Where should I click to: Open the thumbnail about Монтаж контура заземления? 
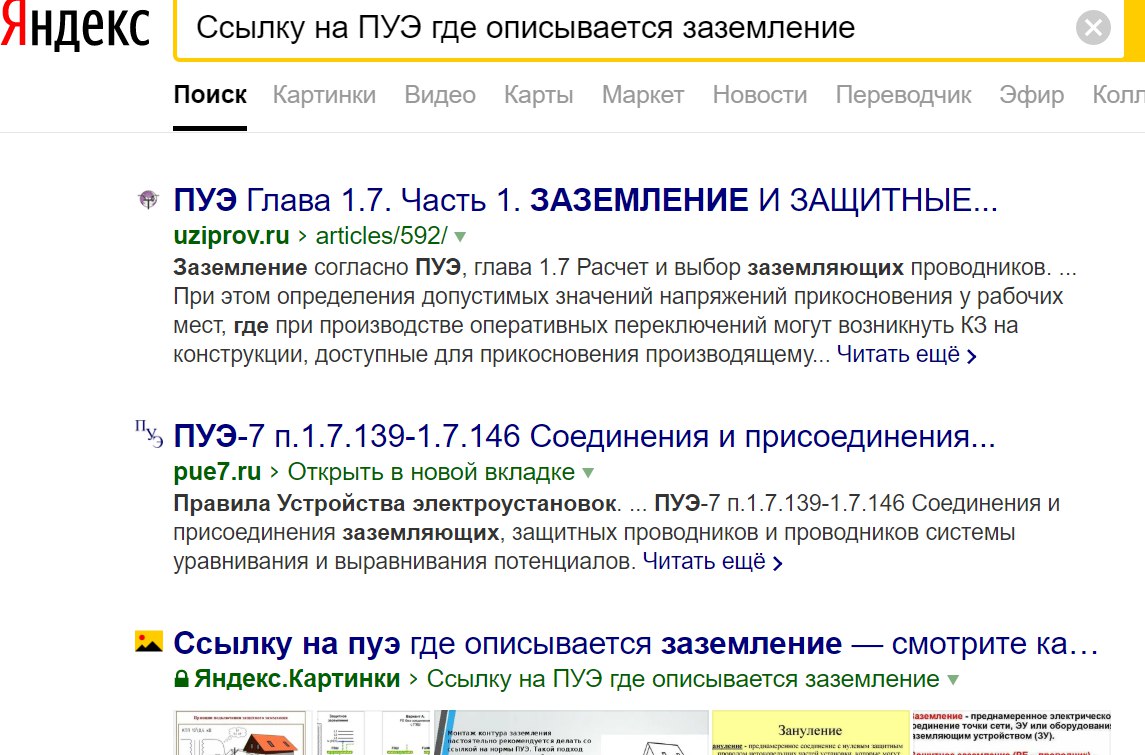click(x=571, y=732)
